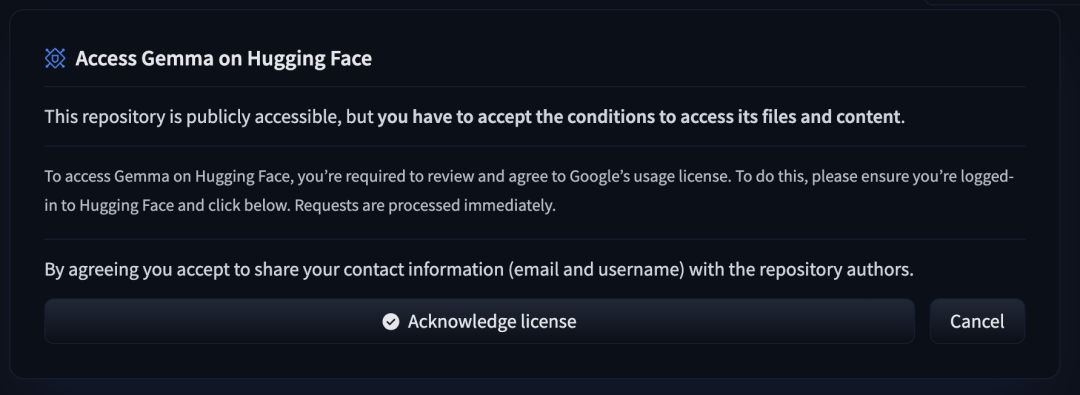Acknowledge the Gemma license
The height and width of the screenshot is (395, 1080).
pos(479,321)
